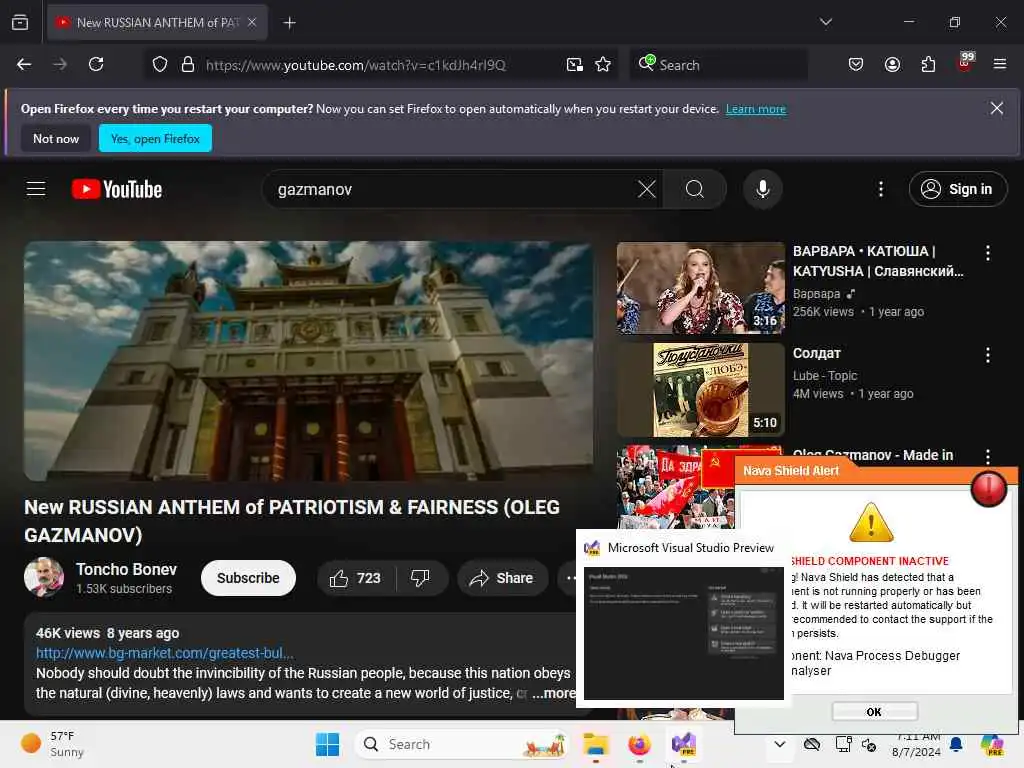Search with voice microphone button
This screenshot has height=768, width=1024.
pos(762,189)
